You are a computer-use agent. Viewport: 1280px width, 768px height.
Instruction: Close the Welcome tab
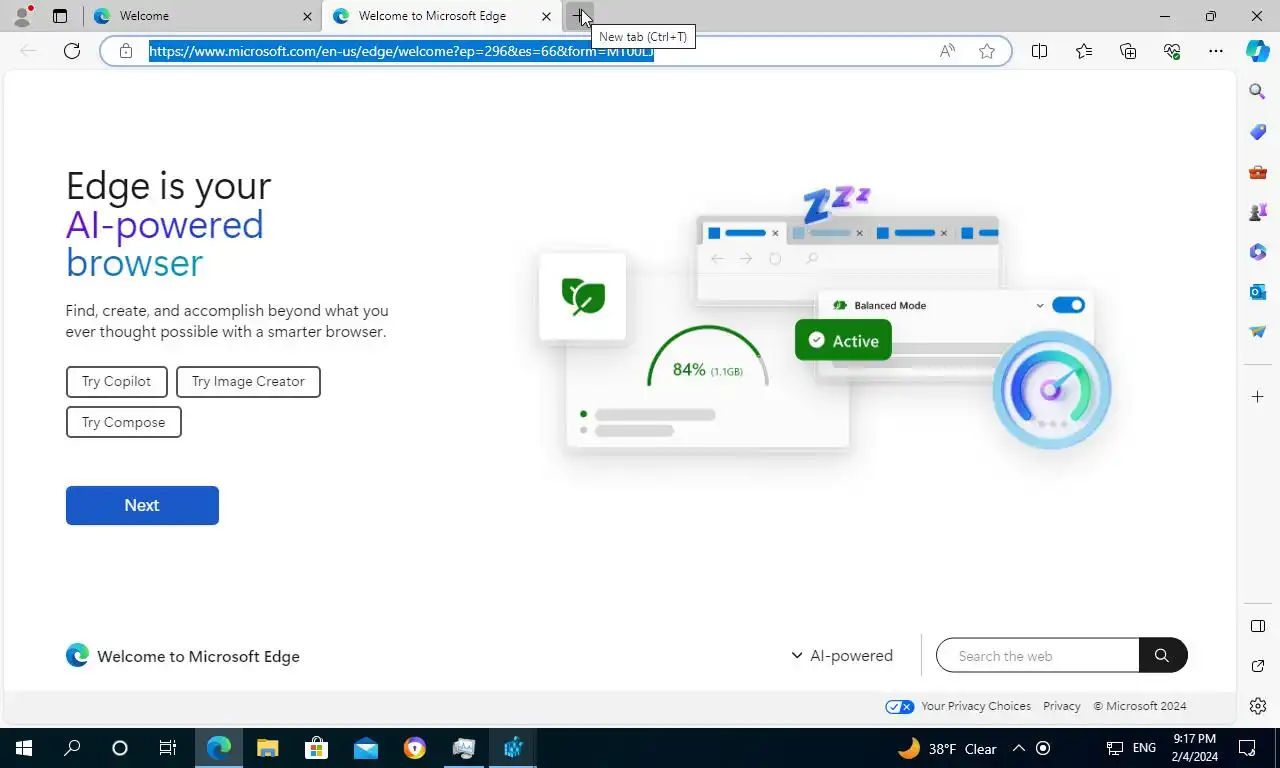point(307,16)
